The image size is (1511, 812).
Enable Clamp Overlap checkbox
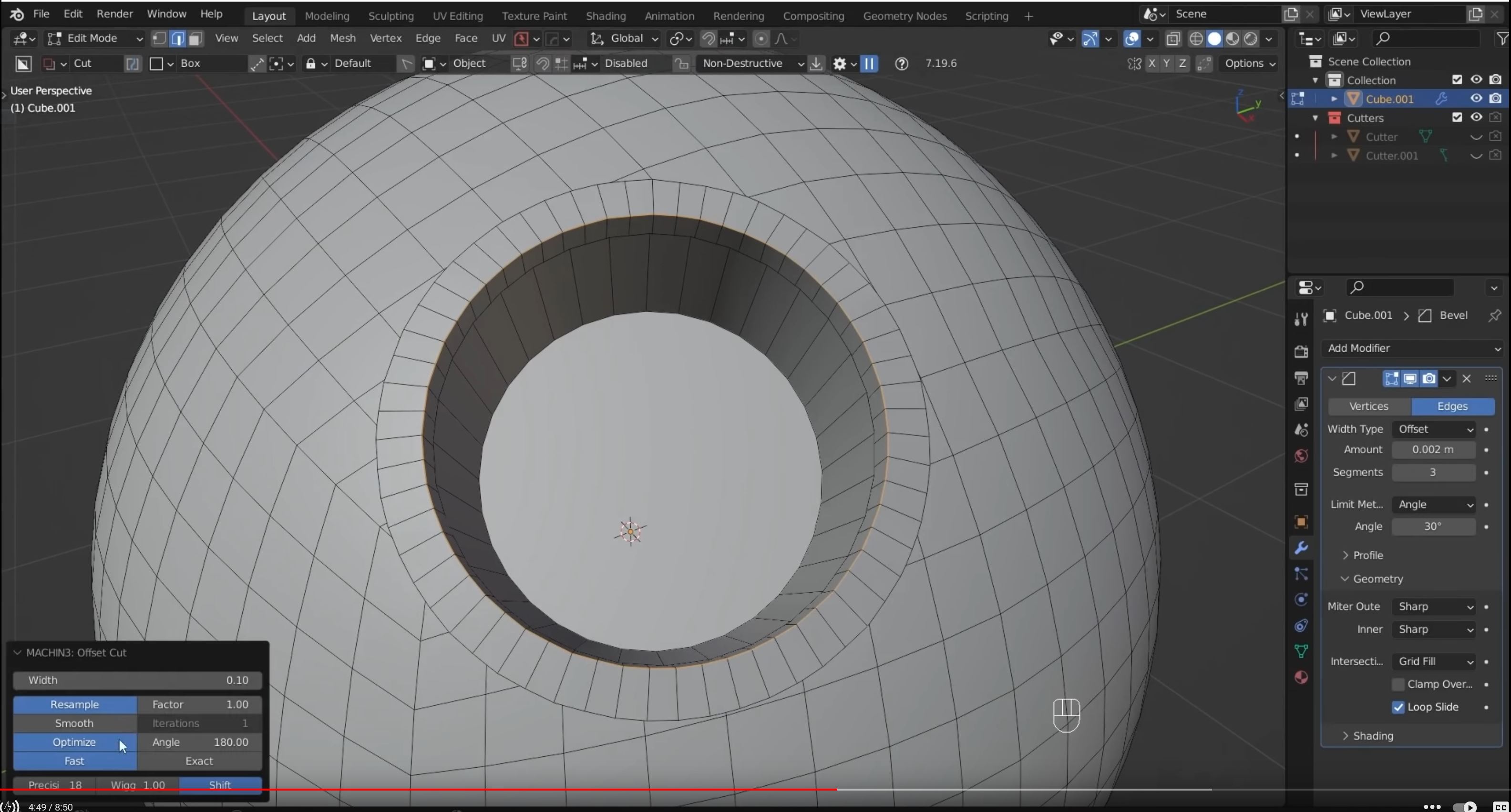click(1398, 684)
